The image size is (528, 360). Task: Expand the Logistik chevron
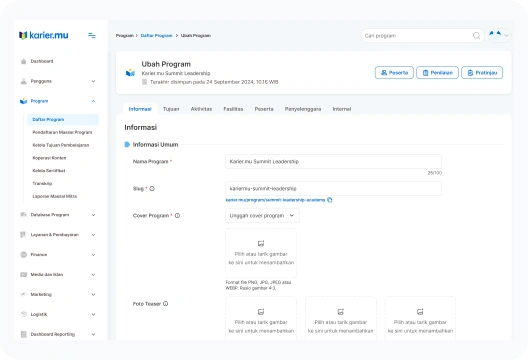coord(93,314)
